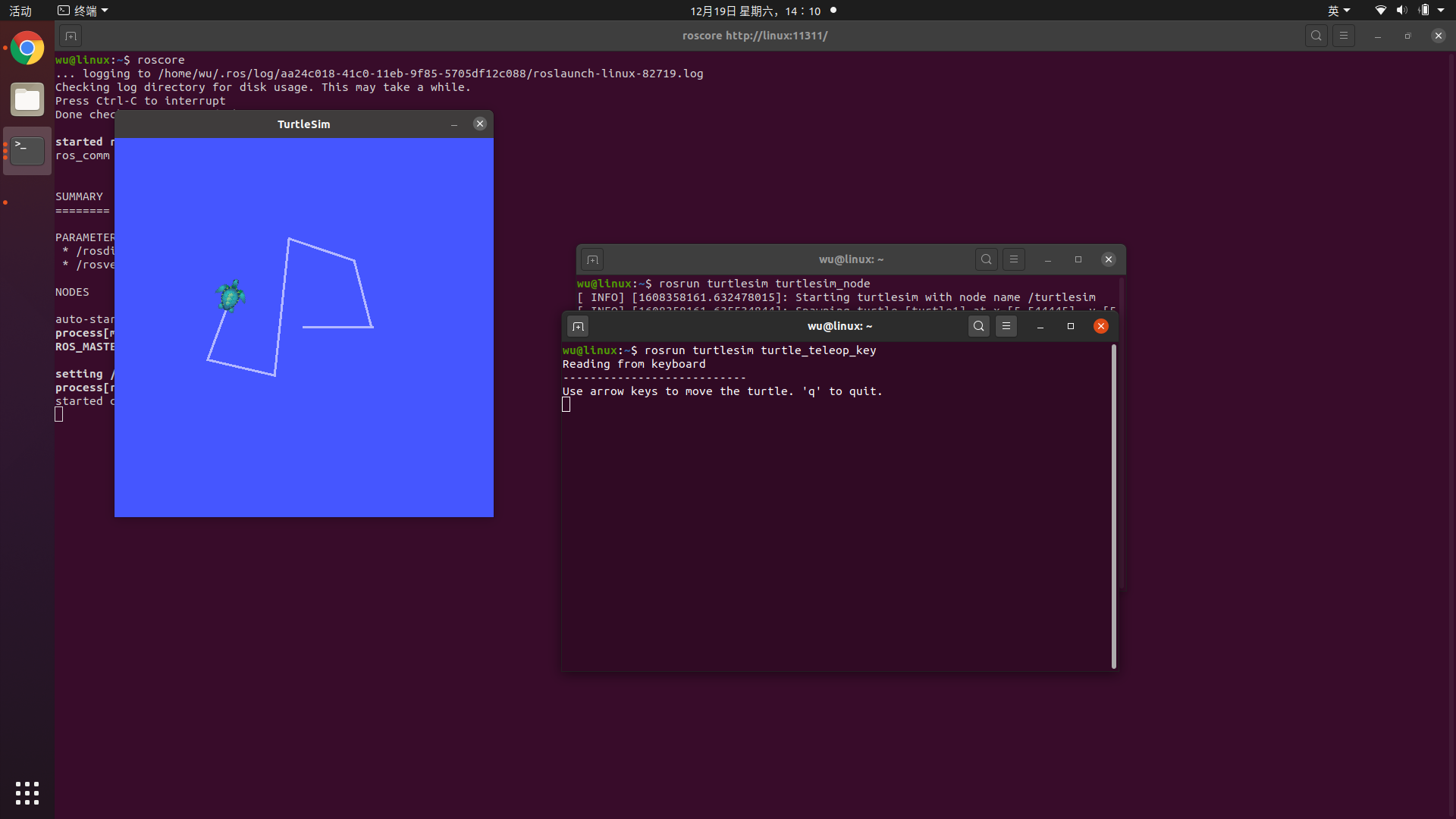
Task: Click new tab icon in teleop terminal
Action: tap(578, 326)
